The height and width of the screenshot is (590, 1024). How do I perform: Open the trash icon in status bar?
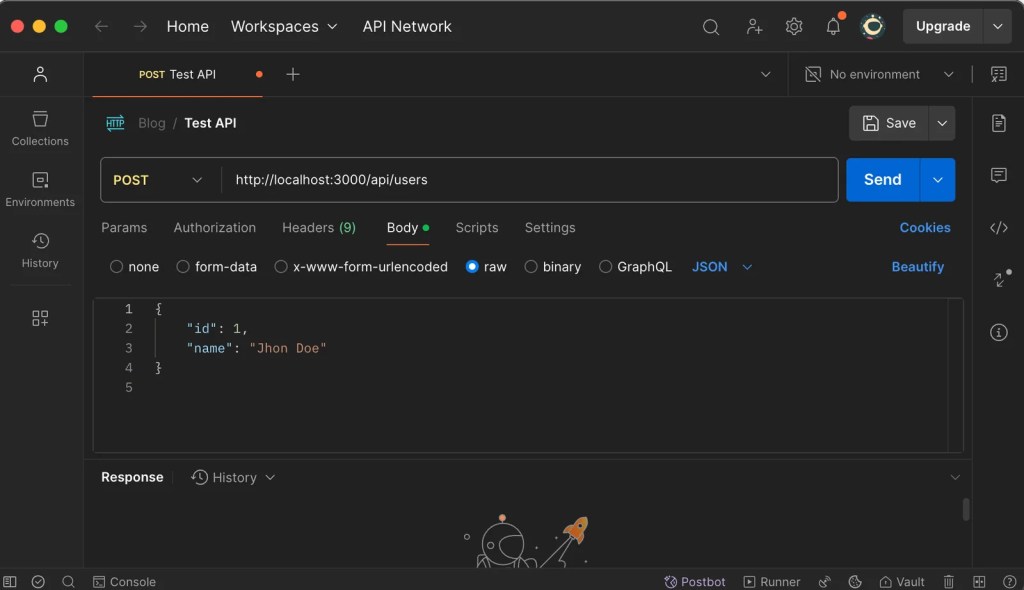(949, 582)
